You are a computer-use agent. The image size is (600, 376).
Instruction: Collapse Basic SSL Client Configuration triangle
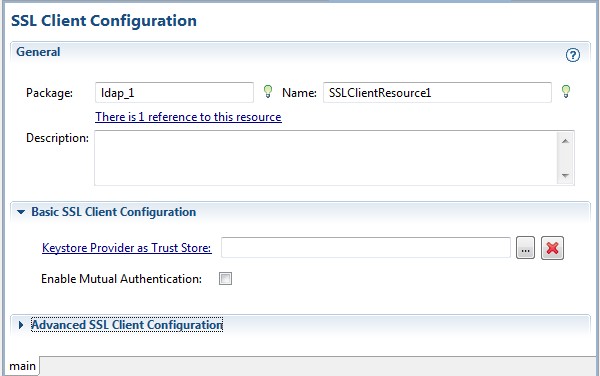pyautogui.click(x=21, y=212)
